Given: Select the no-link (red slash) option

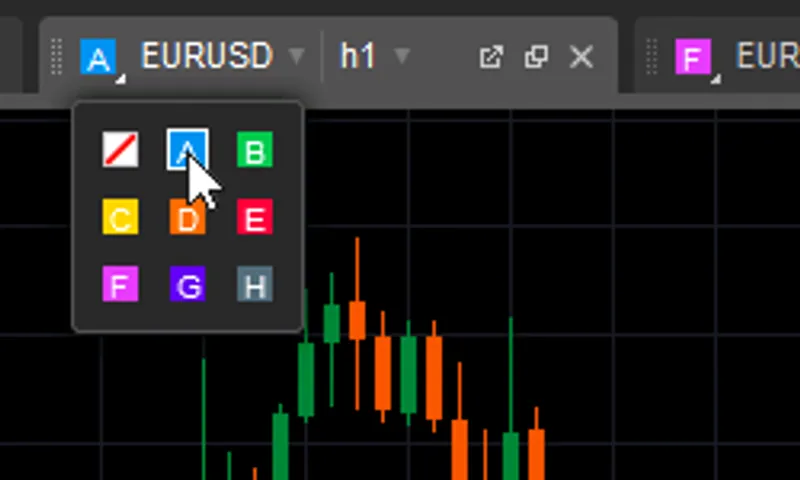Looking at the screenshot, I should [x=120, y=149].
